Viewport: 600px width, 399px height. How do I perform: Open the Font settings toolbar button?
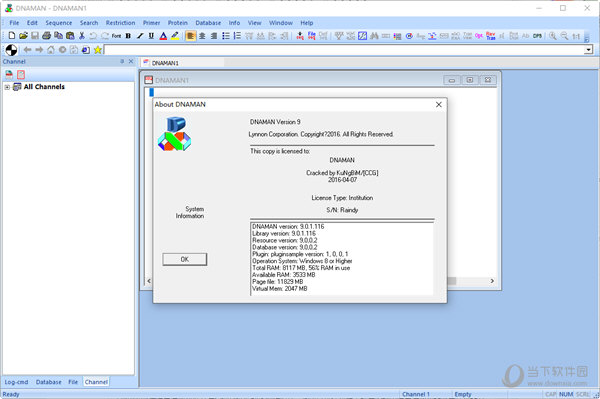(x=116, y=36)
